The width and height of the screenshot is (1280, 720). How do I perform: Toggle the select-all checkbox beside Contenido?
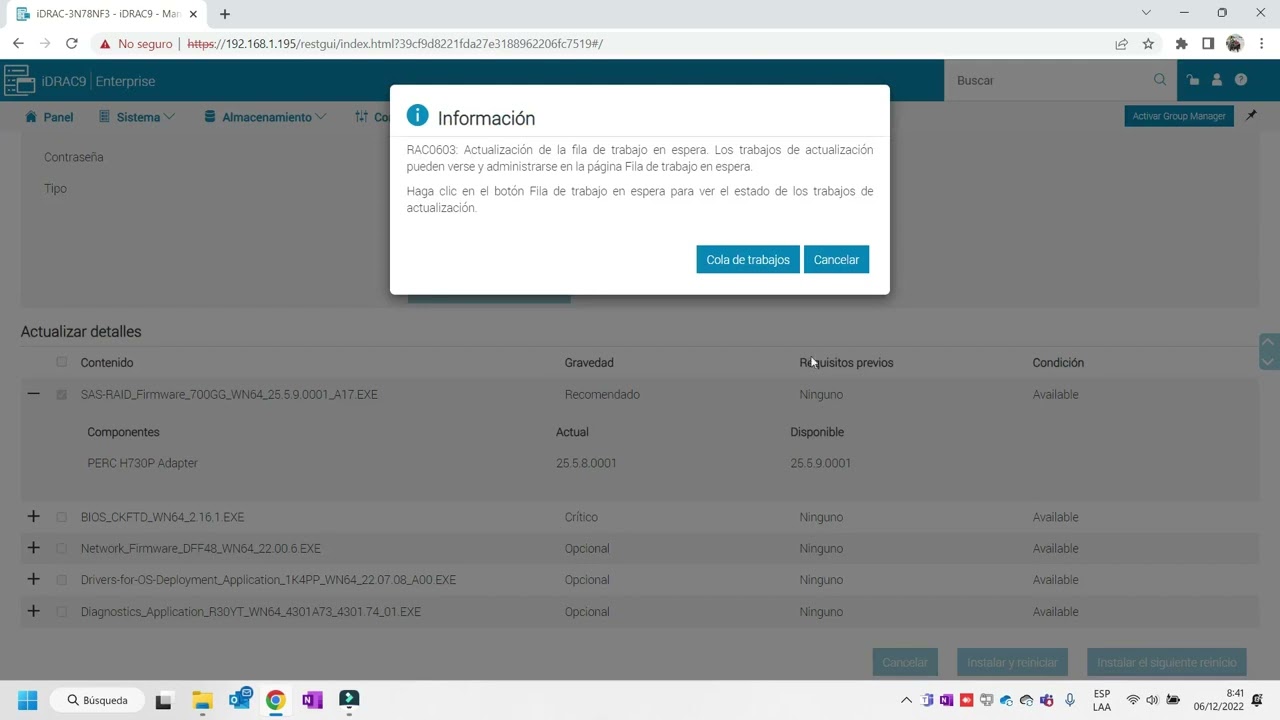[61, 362]
